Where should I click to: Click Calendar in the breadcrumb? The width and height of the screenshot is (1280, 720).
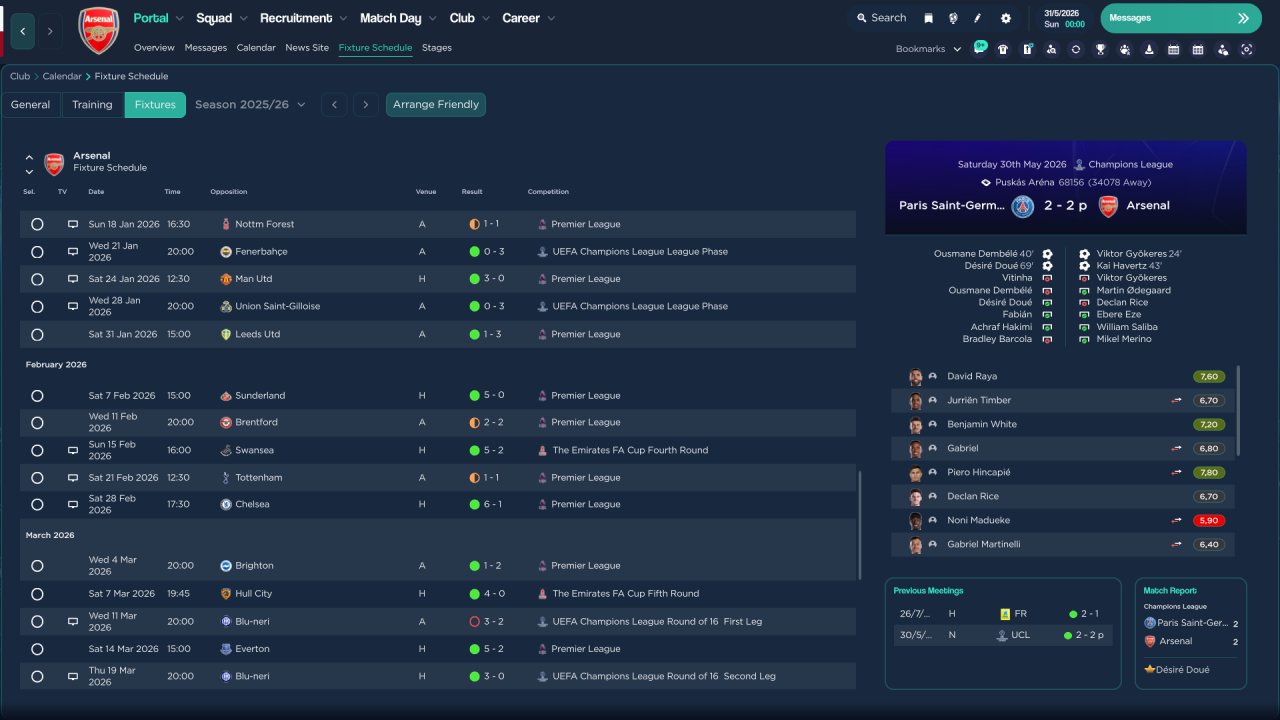point(63,77)
